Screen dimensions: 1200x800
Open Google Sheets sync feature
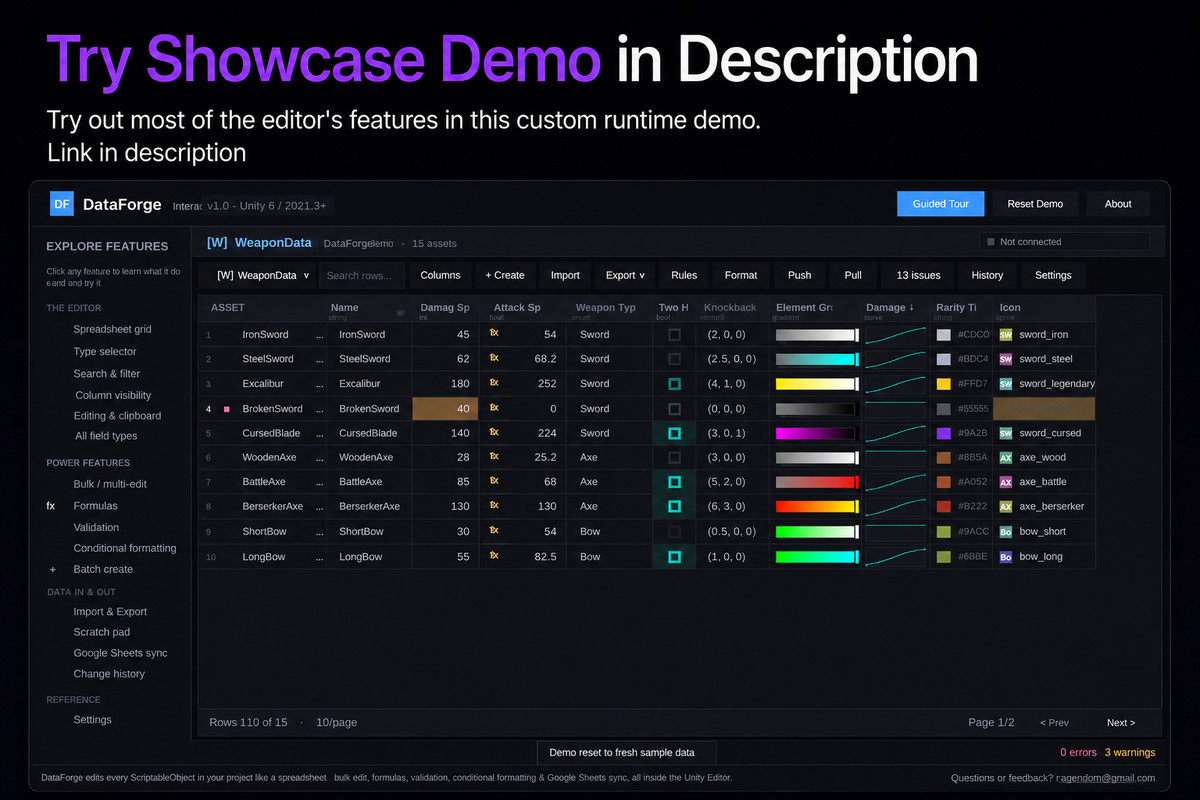tap(120, 653)
